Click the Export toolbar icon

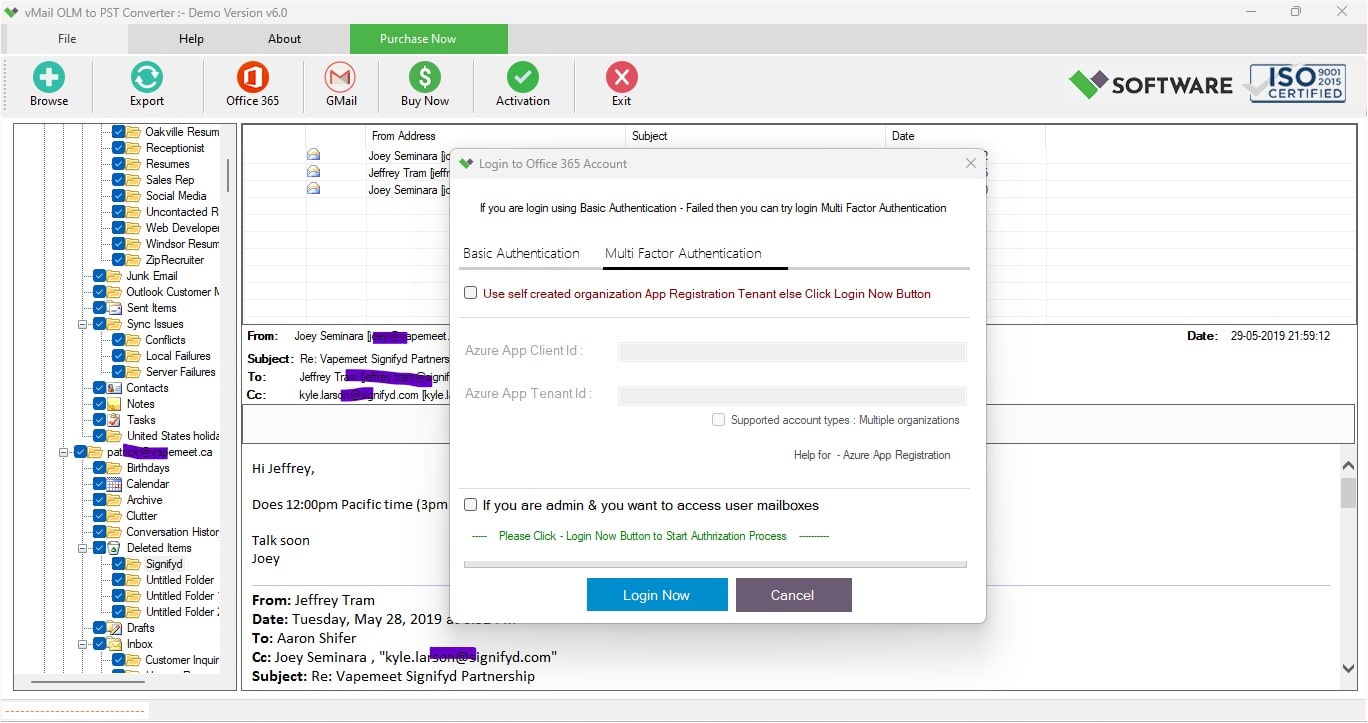(x=147, y=77)
